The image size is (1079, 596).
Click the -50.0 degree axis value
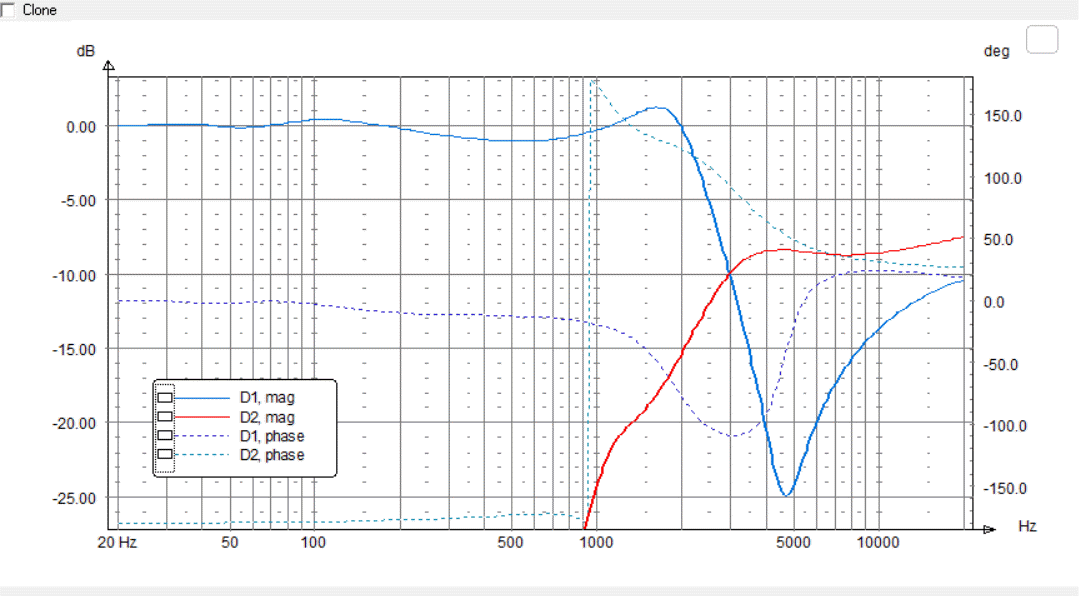tap(1001, 364)
